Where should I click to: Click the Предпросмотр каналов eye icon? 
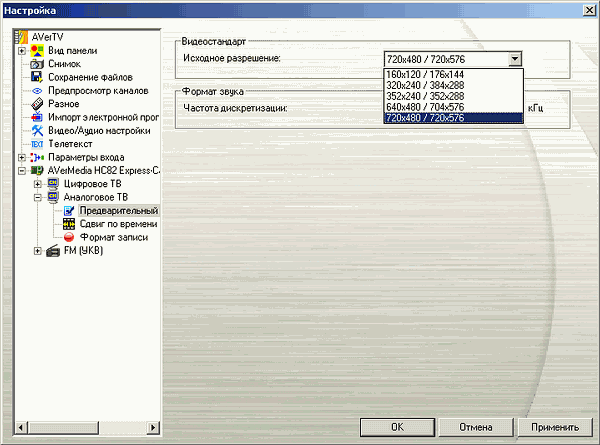[37, 90]
